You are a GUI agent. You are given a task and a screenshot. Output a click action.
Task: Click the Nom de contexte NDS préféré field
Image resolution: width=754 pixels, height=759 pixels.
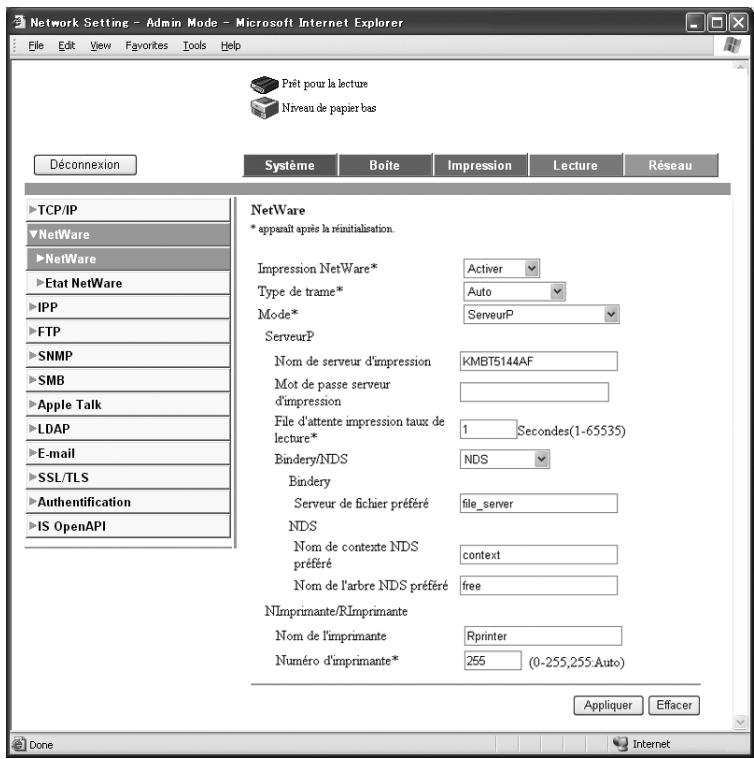pyautogui.click(x=539, y=555)
